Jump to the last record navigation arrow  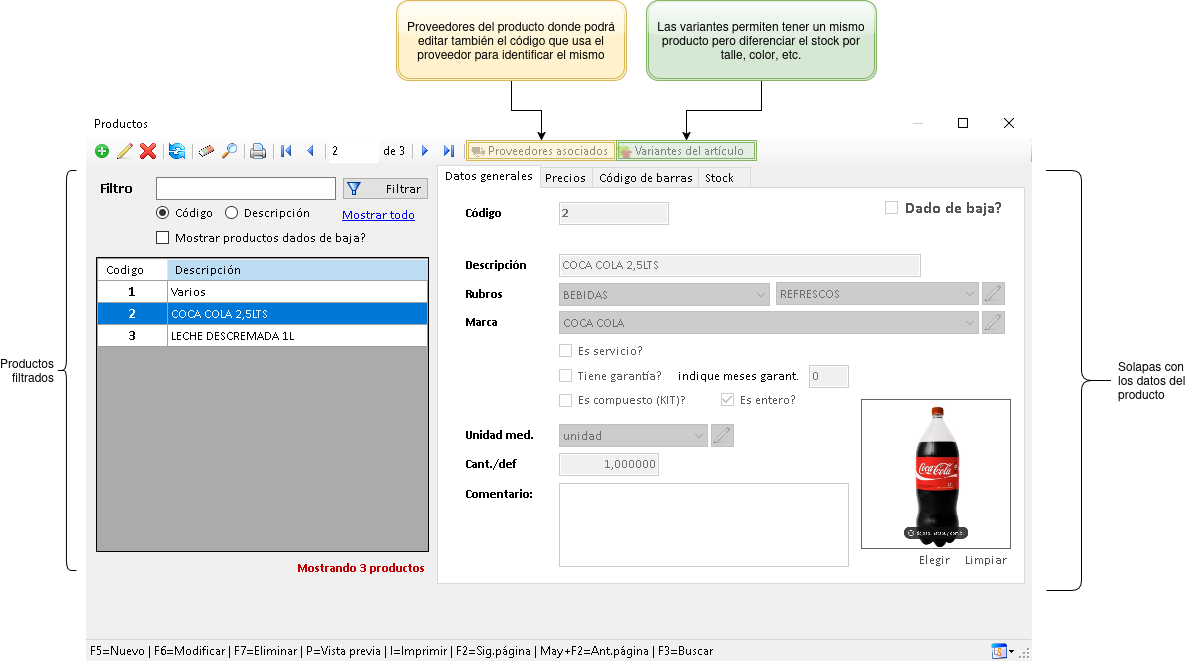point(449,151)
